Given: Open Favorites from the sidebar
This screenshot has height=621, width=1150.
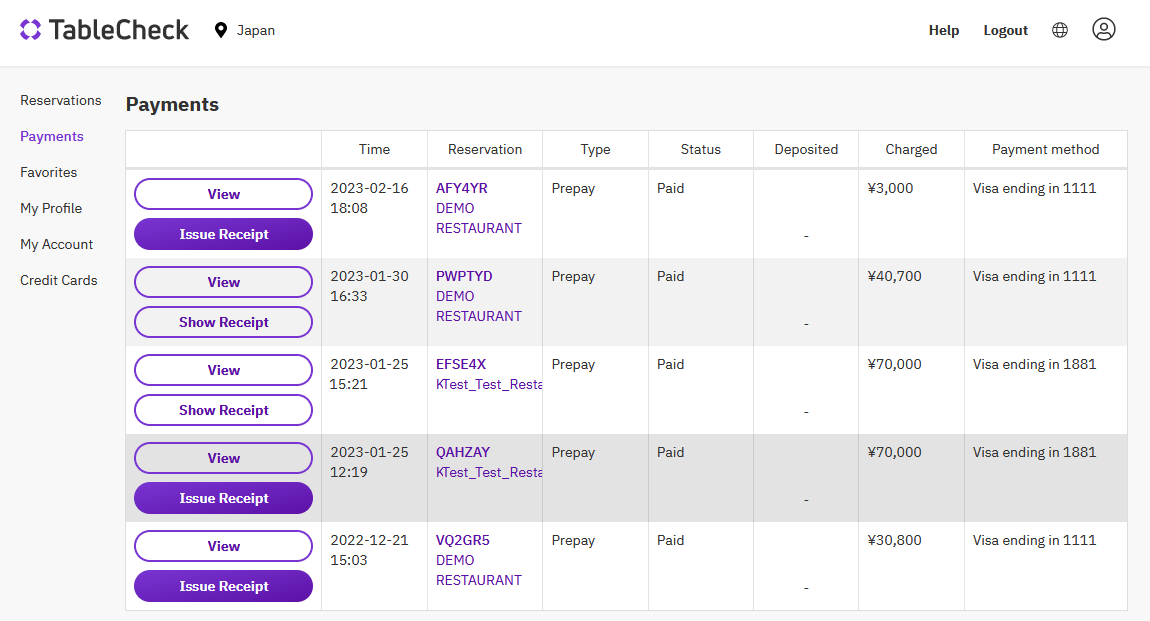Looking at the screenshot, I should click(x=49, y=172).
